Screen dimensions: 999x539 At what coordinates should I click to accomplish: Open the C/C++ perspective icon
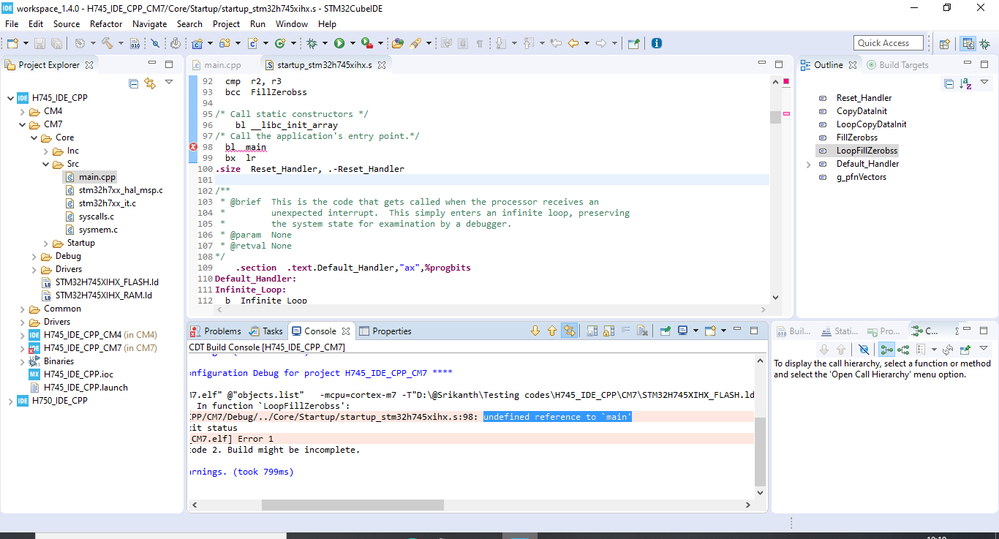click(968, 43)
